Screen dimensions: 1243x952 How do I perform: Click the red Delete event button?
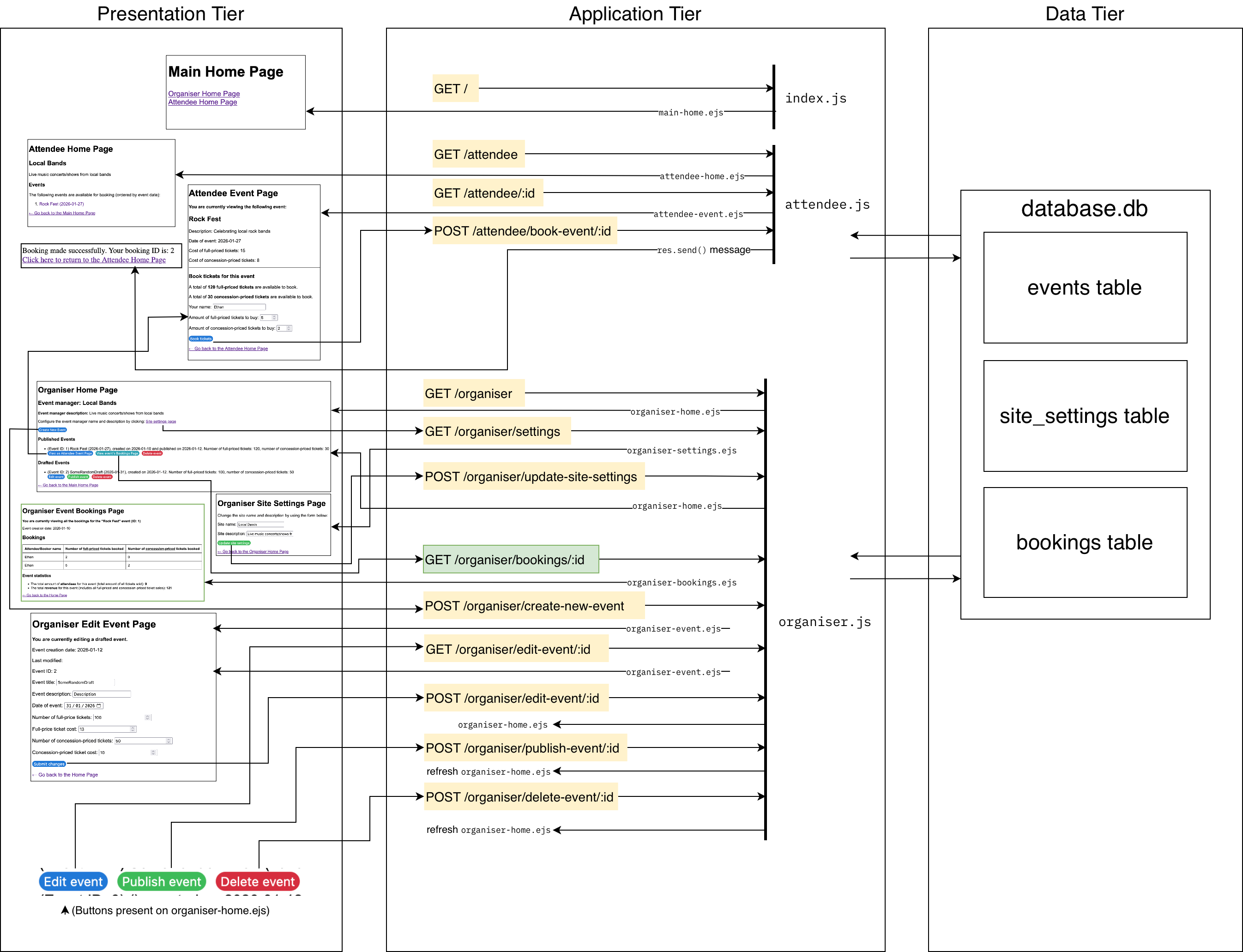(257, 882)
